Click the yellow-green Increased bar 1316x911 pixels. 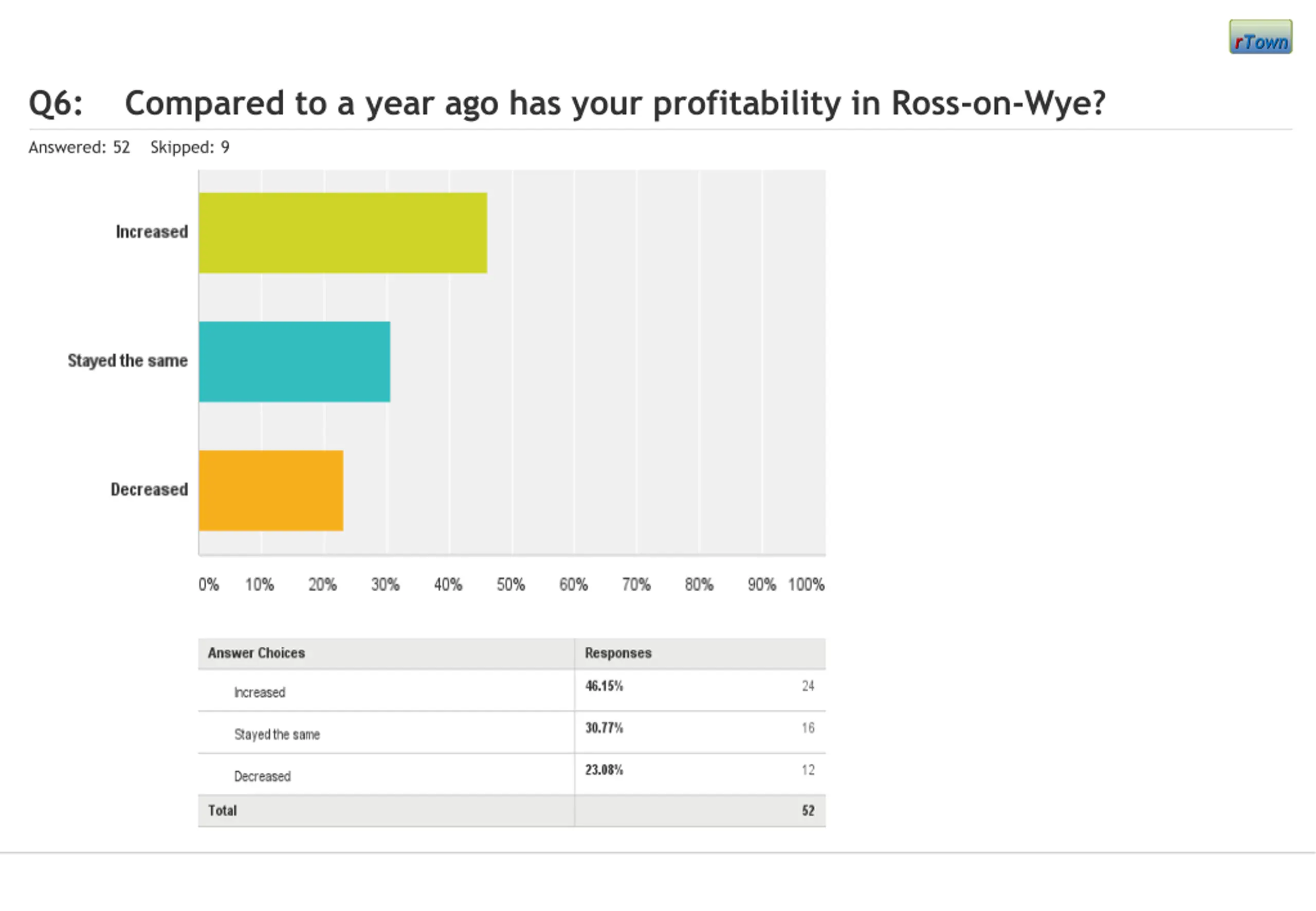342,233
